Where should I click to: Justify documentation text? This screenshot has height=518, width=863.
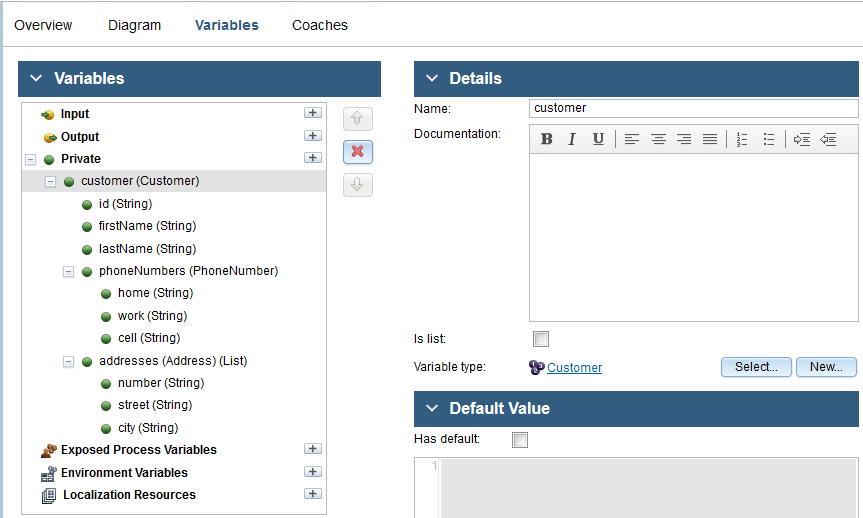tap(710, 139)
